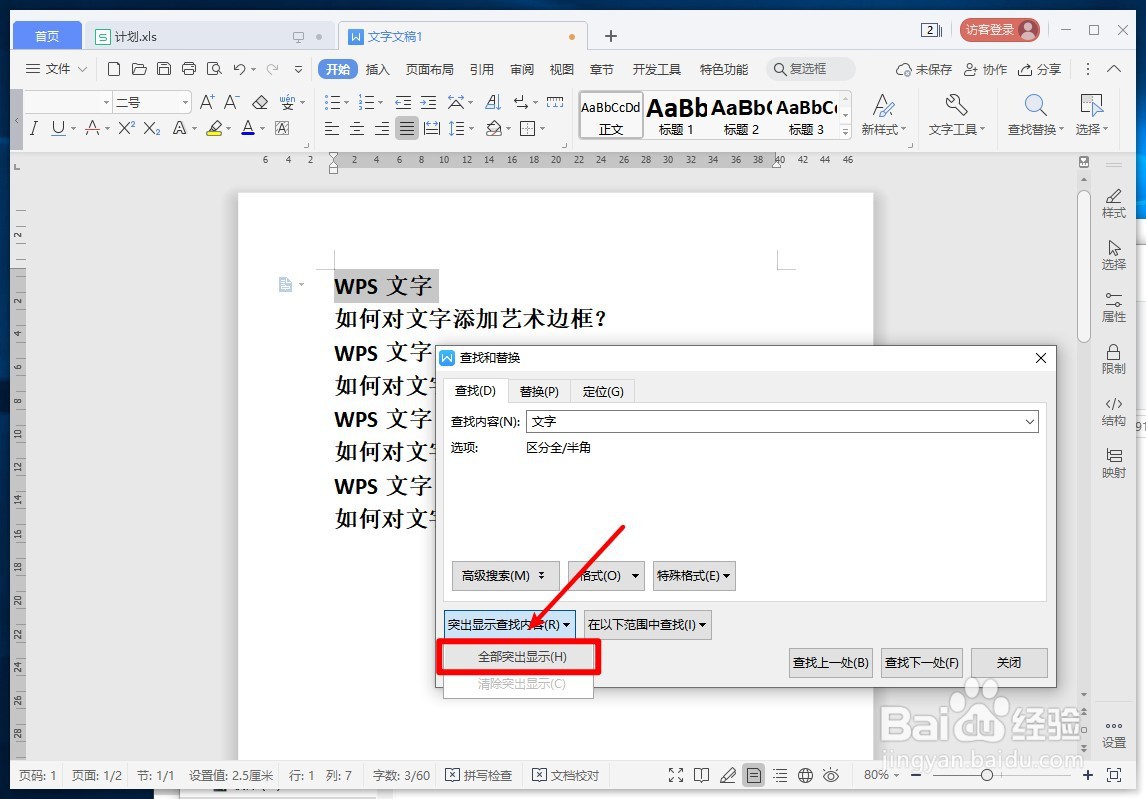1146x799 pixels.
Task: Open the Styles pane in right sidebar
Action: click(x=1114, y=203)
